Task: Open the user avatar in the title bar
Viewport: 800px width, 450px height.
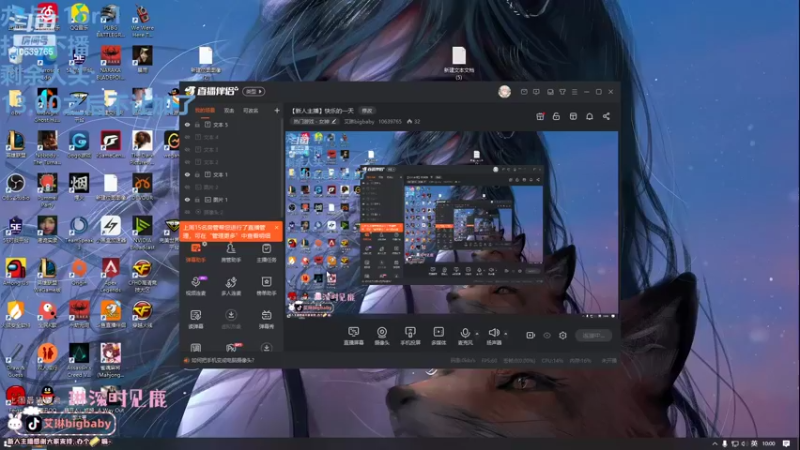Action: (x=504, y=92)
